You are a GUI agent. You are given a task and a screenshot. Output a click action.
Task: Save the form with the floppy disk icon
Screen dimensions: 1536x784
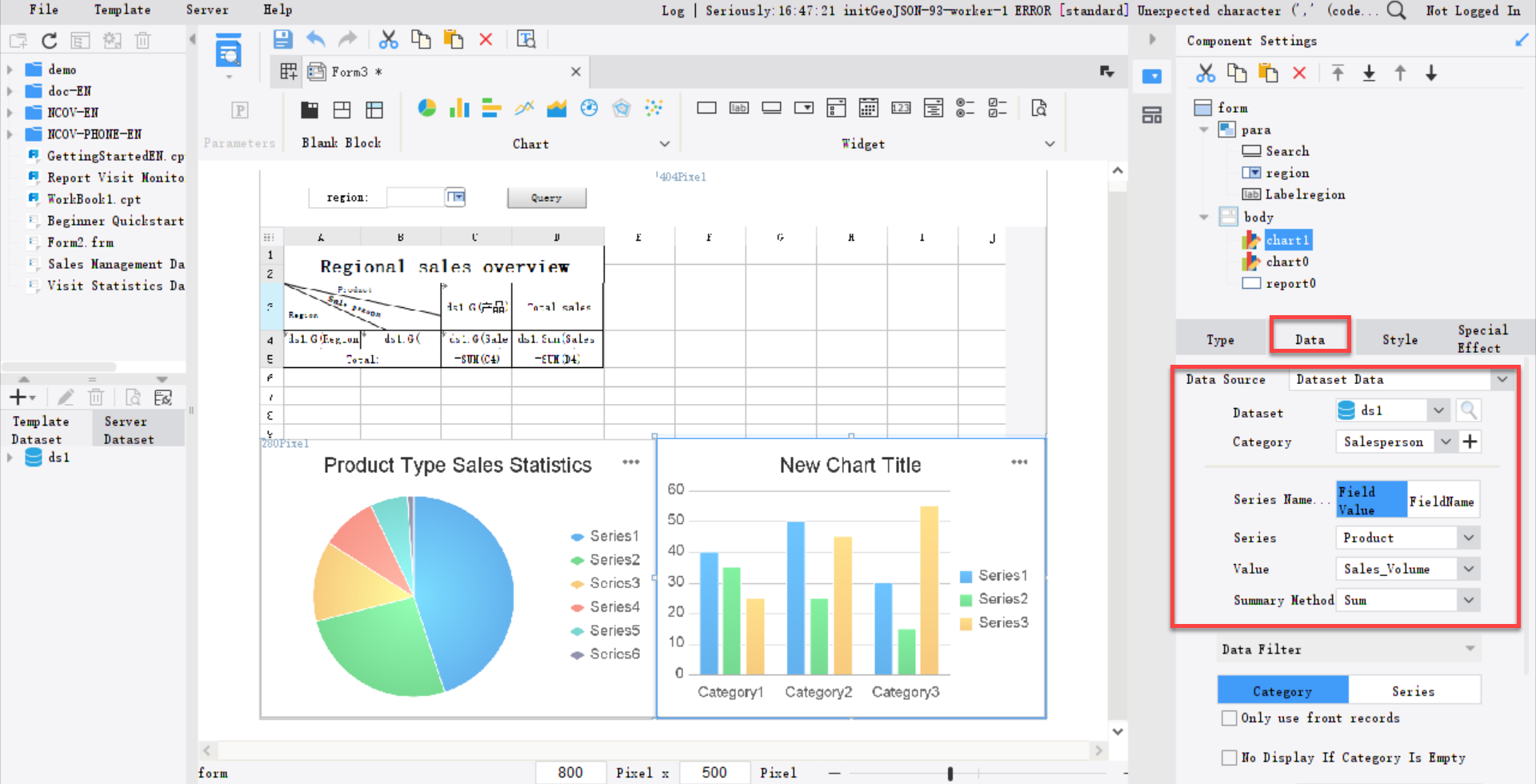tap(282, 39)
